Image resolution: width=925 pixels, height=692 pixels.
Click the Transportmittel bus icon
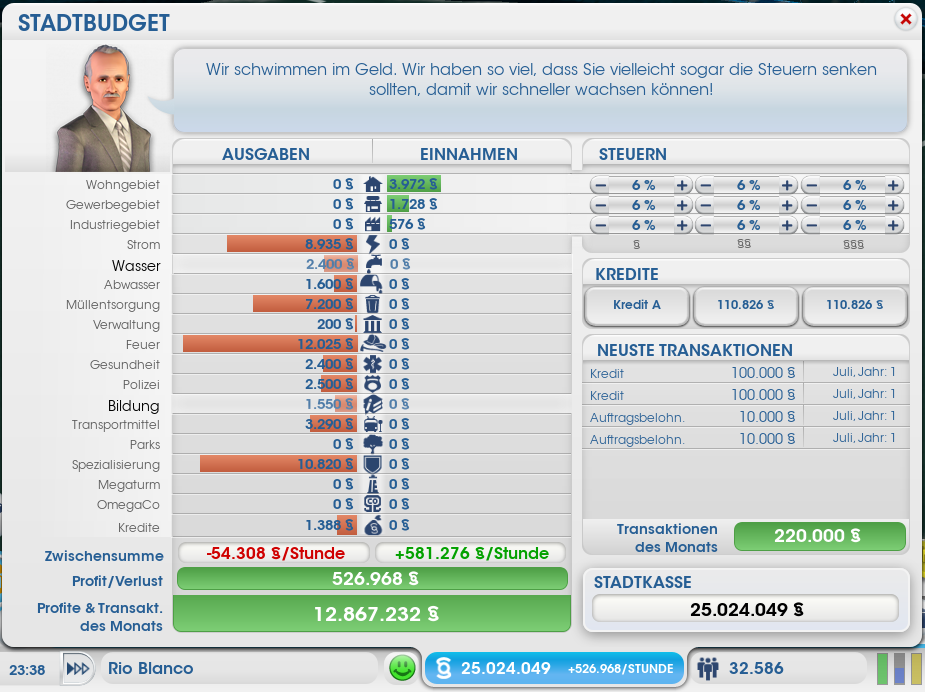[372, 424]
